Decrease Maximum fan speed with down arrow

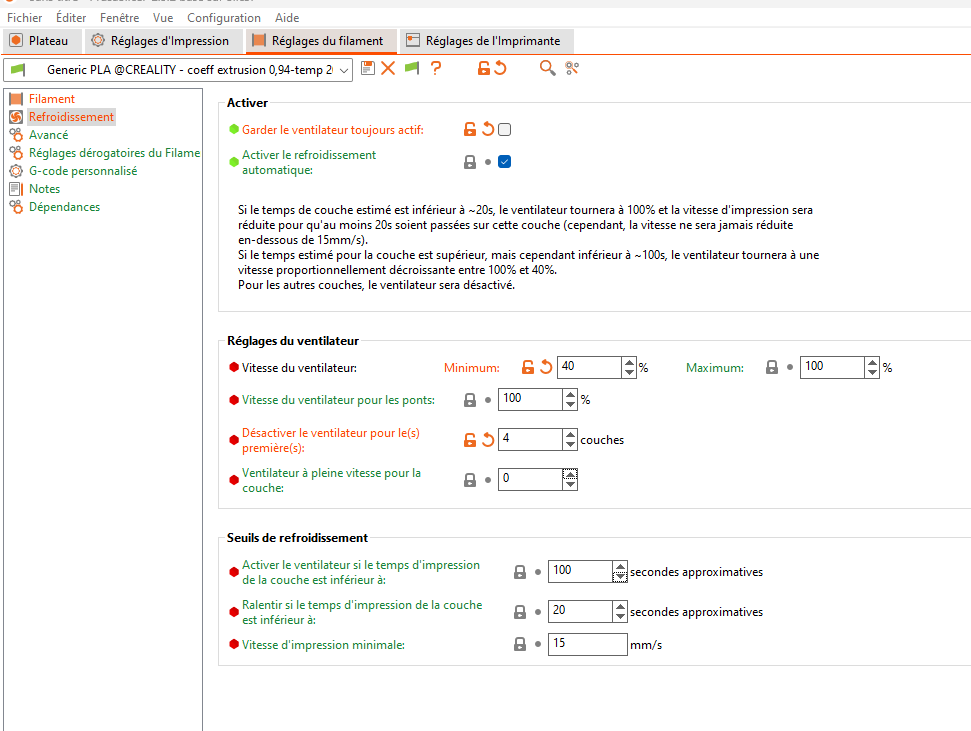click(x=872, y=372)
